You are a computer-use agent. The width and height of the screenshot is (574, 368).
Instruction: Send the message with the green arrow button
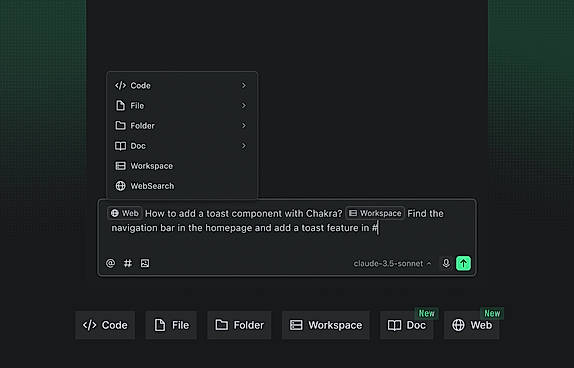[463, 263]
